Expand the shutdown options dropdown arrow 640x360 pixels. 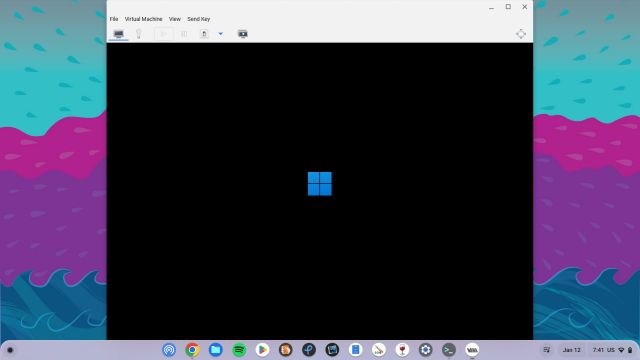pos(220,34)
